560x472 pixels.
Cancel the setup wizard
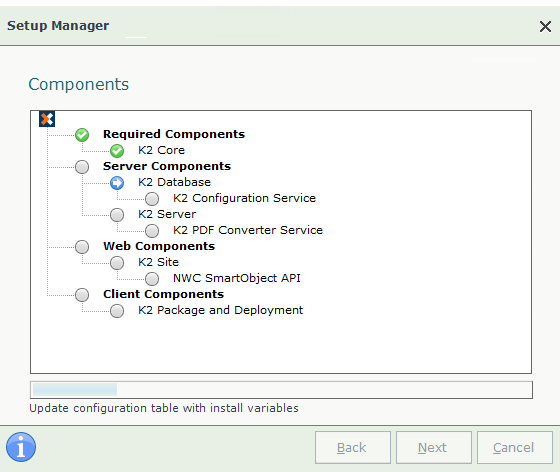point(515,447)
